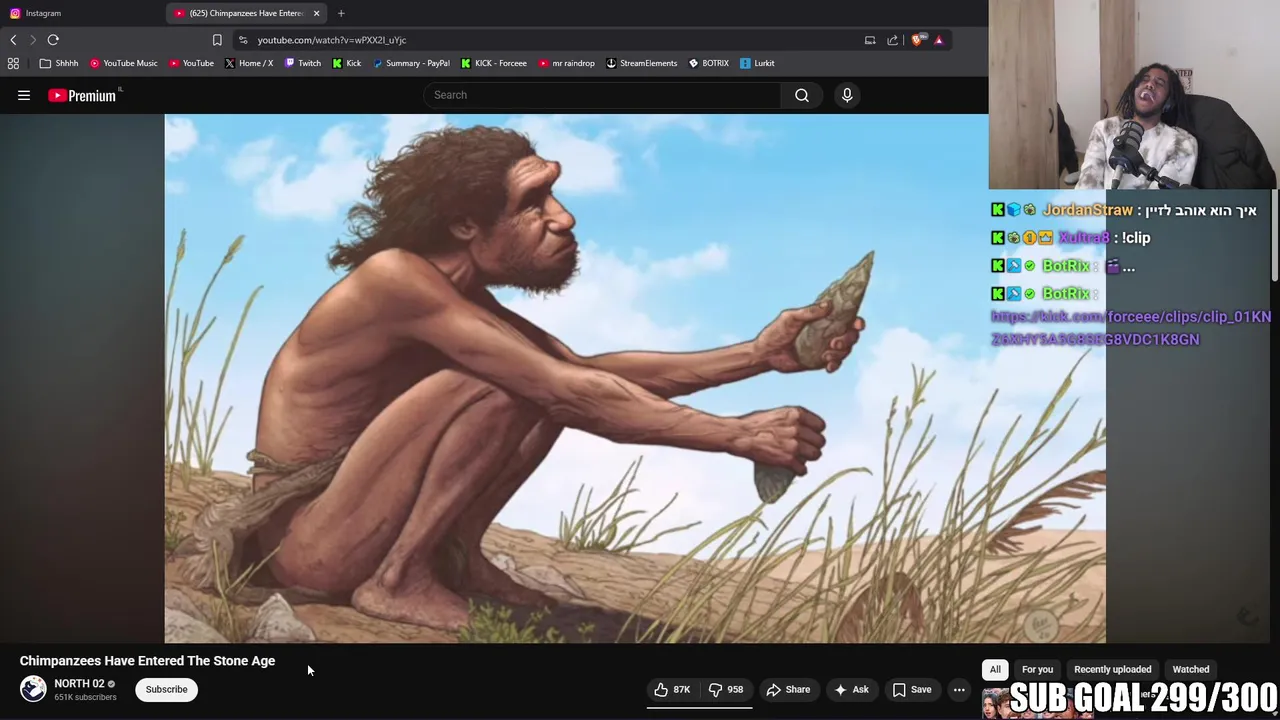Open the cast/media icon in address bar
This screenshot has height=720, width=1280.
[870, 40]
